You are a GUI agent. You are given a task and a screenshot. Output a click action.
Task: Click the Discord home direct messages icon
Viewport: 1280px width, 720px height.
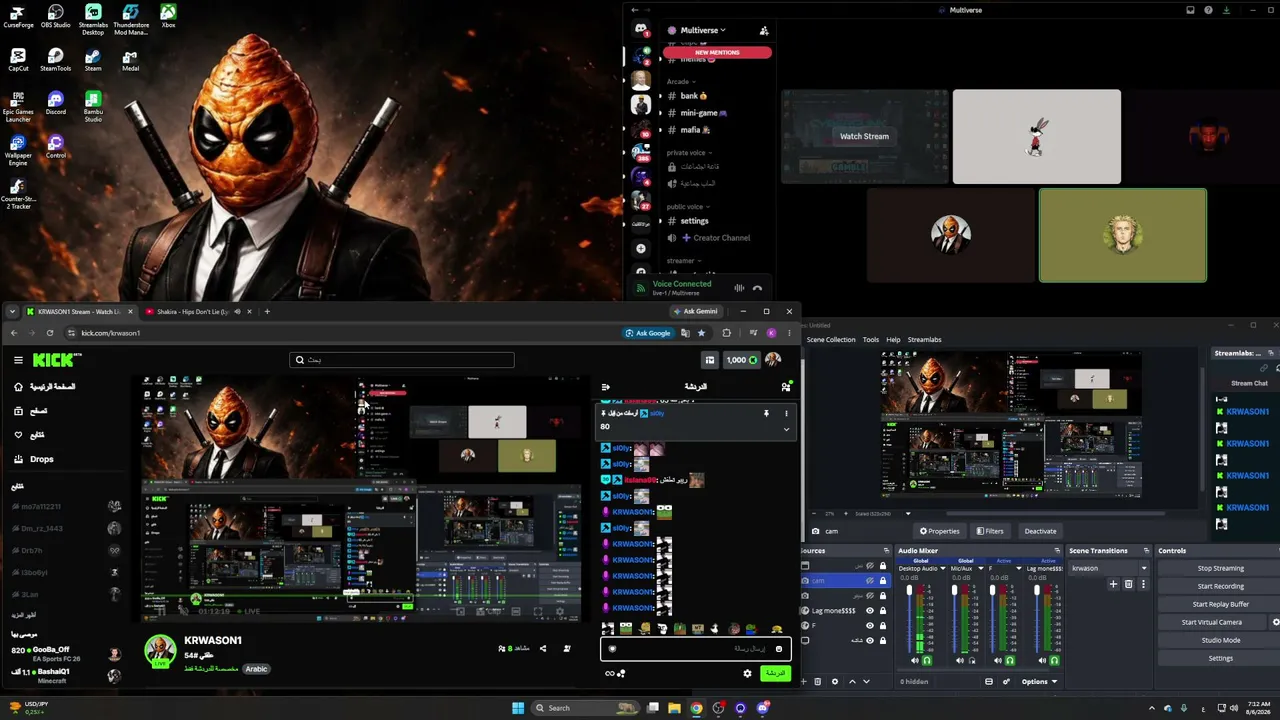click(641, 30)
